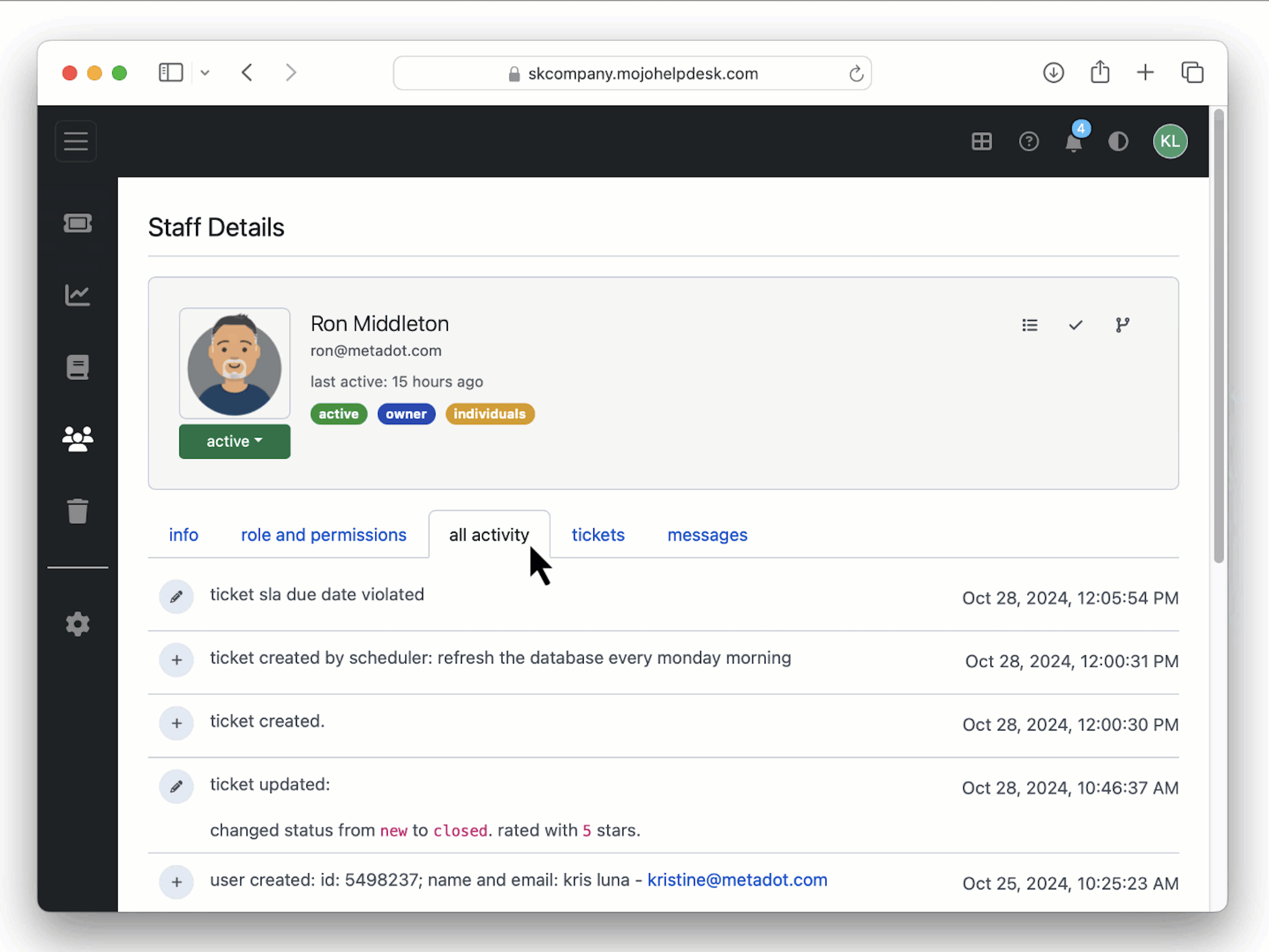Open the notifications bell with 4 alerts
Screen dimensions: 1269x952
pyautogui.click(x=1074, y=142)
